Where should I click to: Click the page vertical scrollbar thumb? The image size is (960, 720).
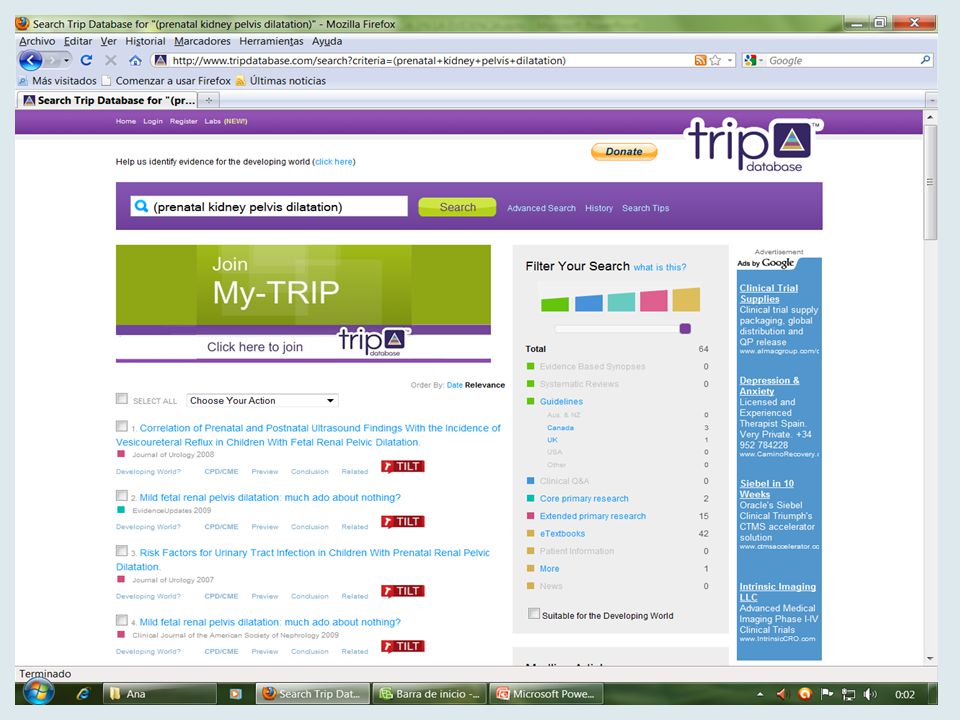[930, 182]
